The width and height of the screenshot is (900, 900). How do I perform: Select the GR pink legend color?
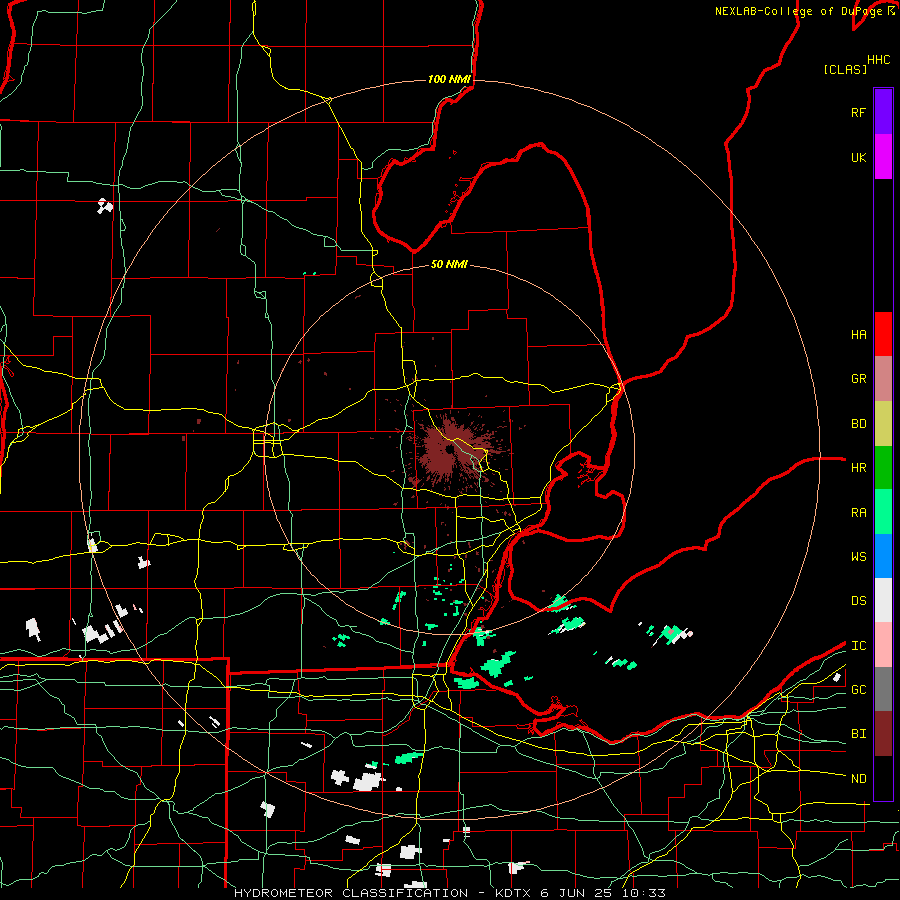(x=883, y=379)
